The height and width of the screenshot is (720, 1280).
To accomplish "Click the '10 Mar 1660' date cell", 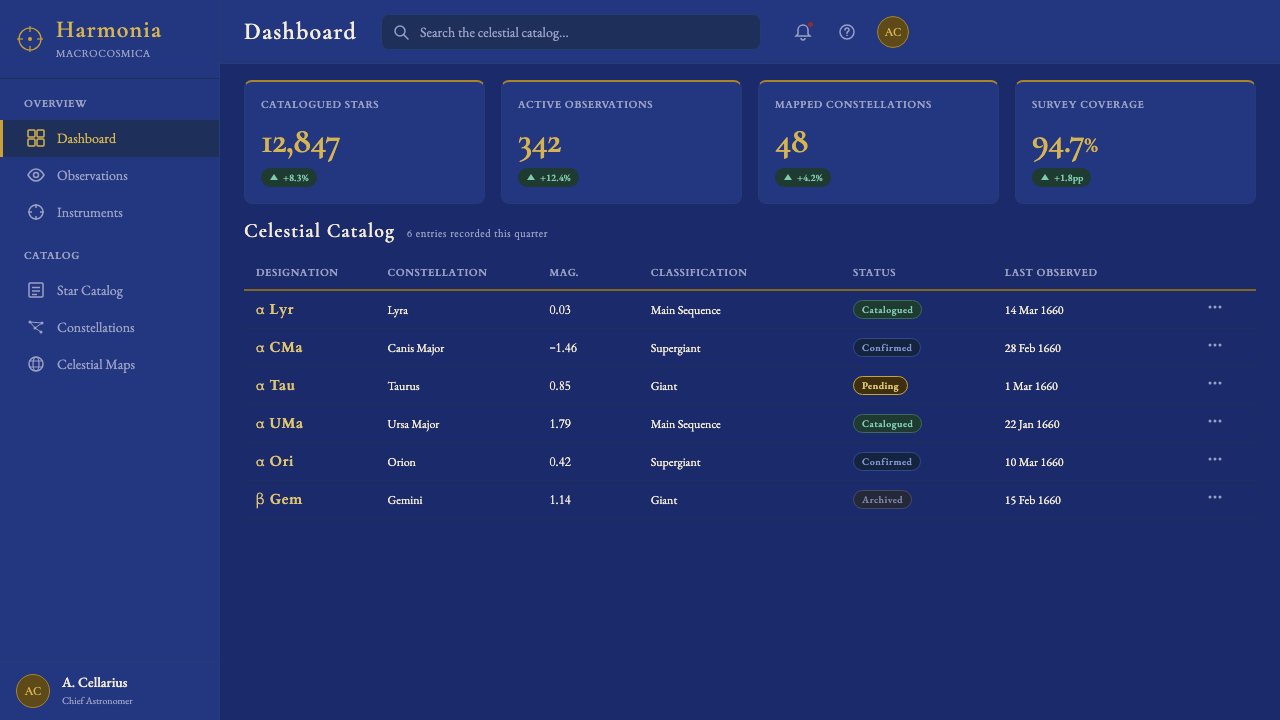I will tap(1034, 462).
